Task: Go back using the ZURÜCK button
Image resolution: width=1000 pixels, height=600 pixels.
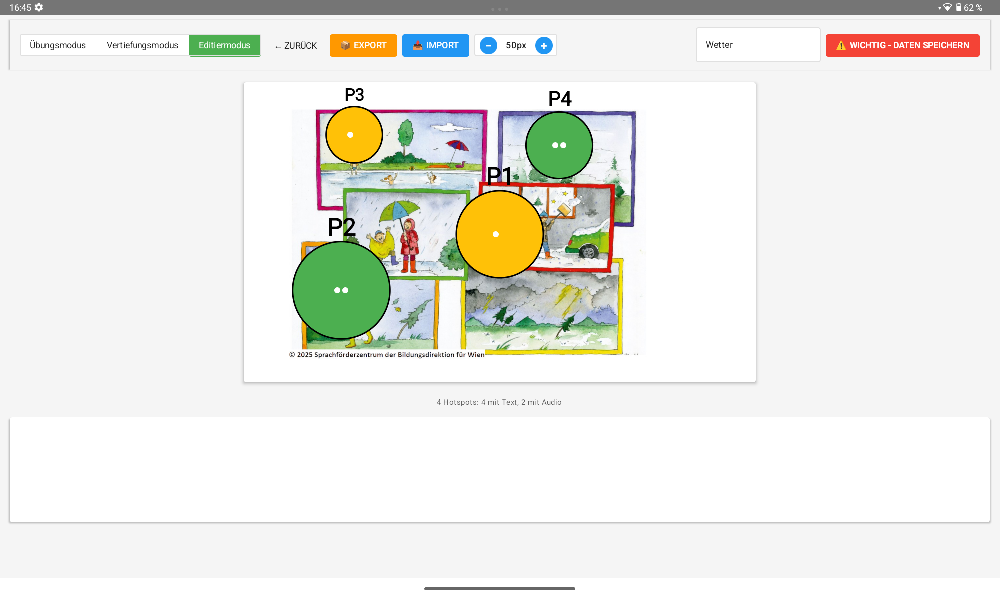Action: [296, 45]
